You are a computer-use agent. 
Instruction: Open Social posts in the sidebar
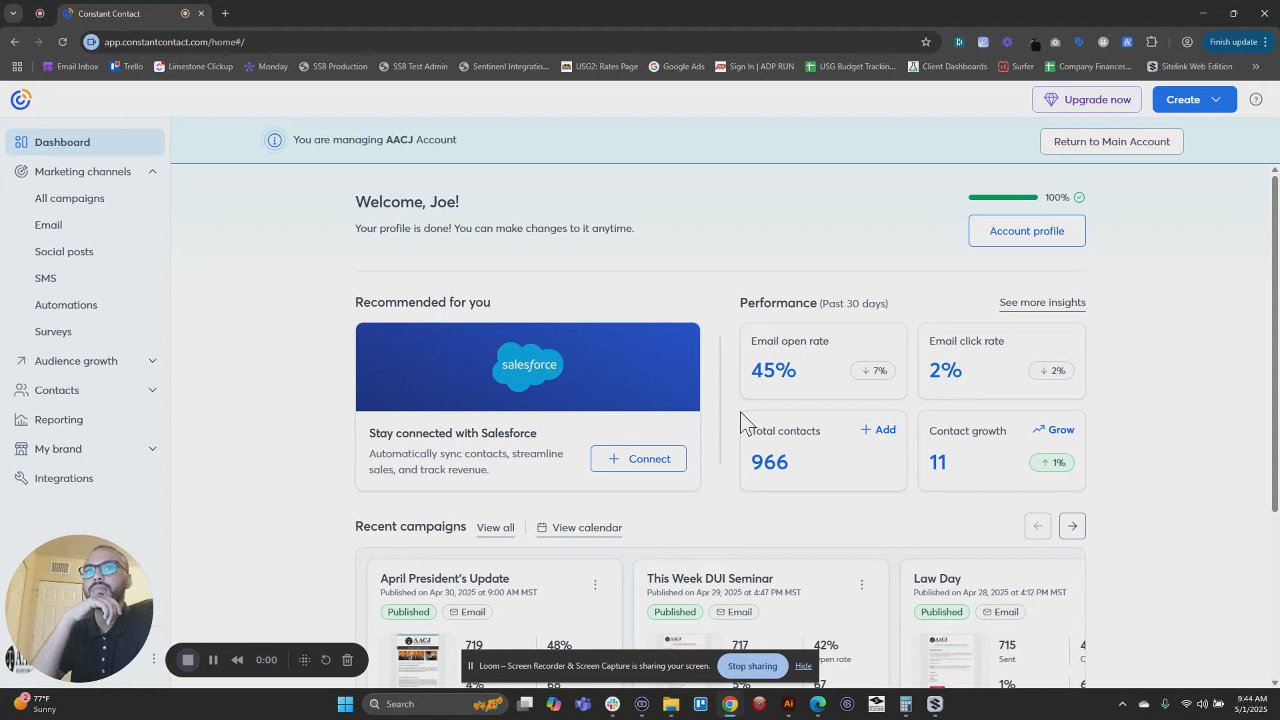(64, 252)
